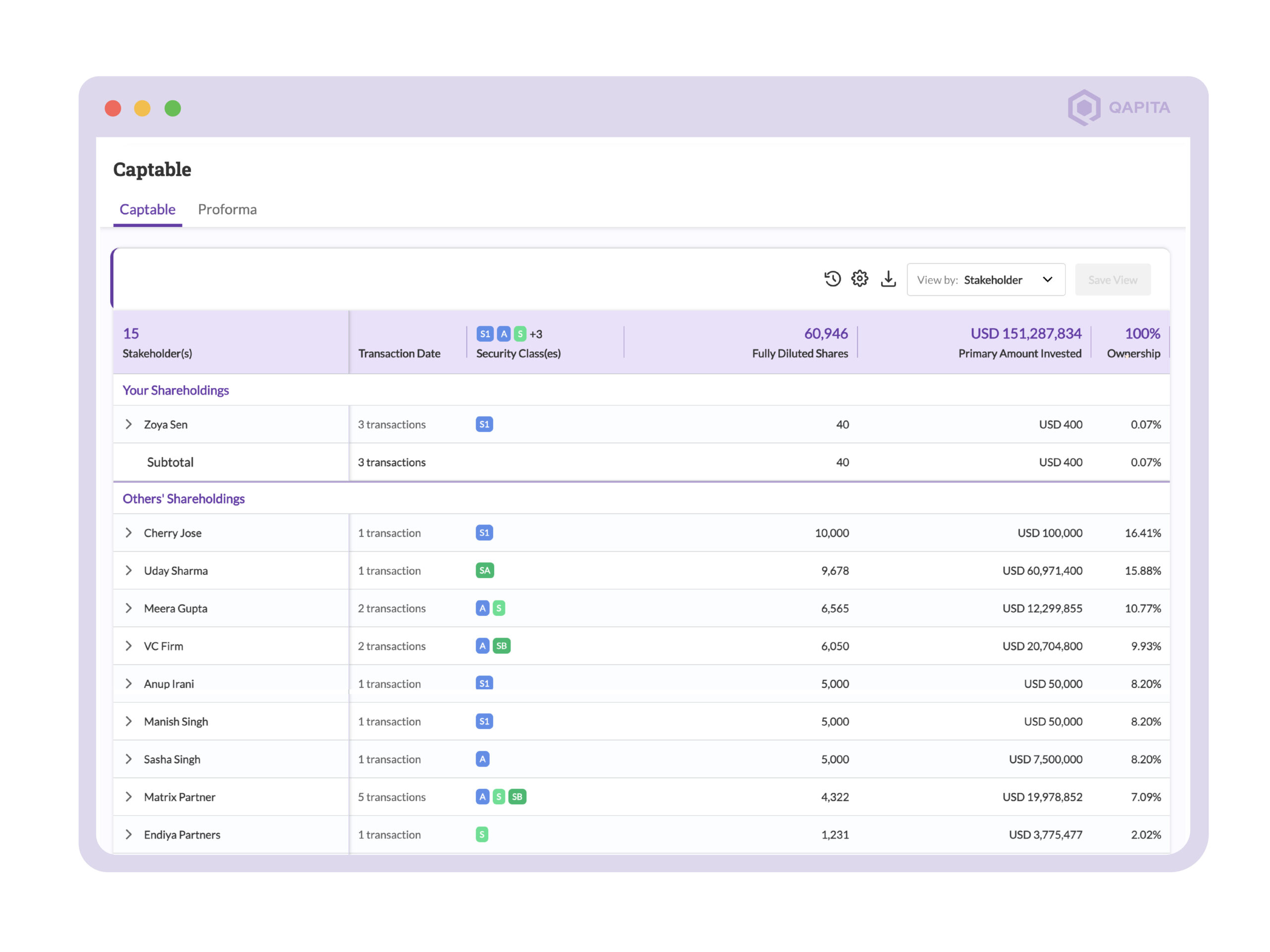Switch to the Proforma tab
This screenshot has width=1270, height=952.
click(227, 209)
